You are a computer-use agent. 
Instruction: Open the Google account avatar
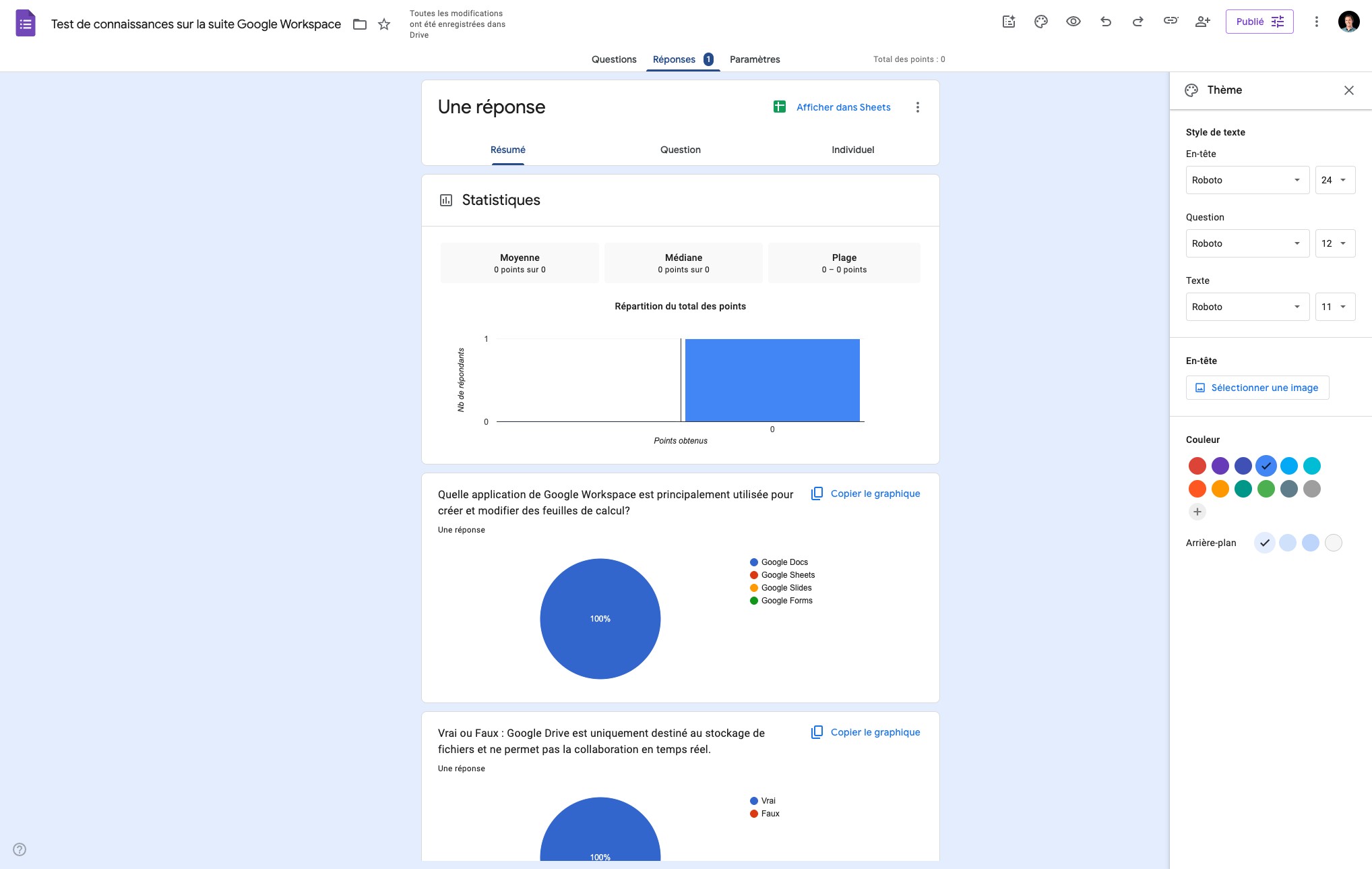(x=1348, y=22)
